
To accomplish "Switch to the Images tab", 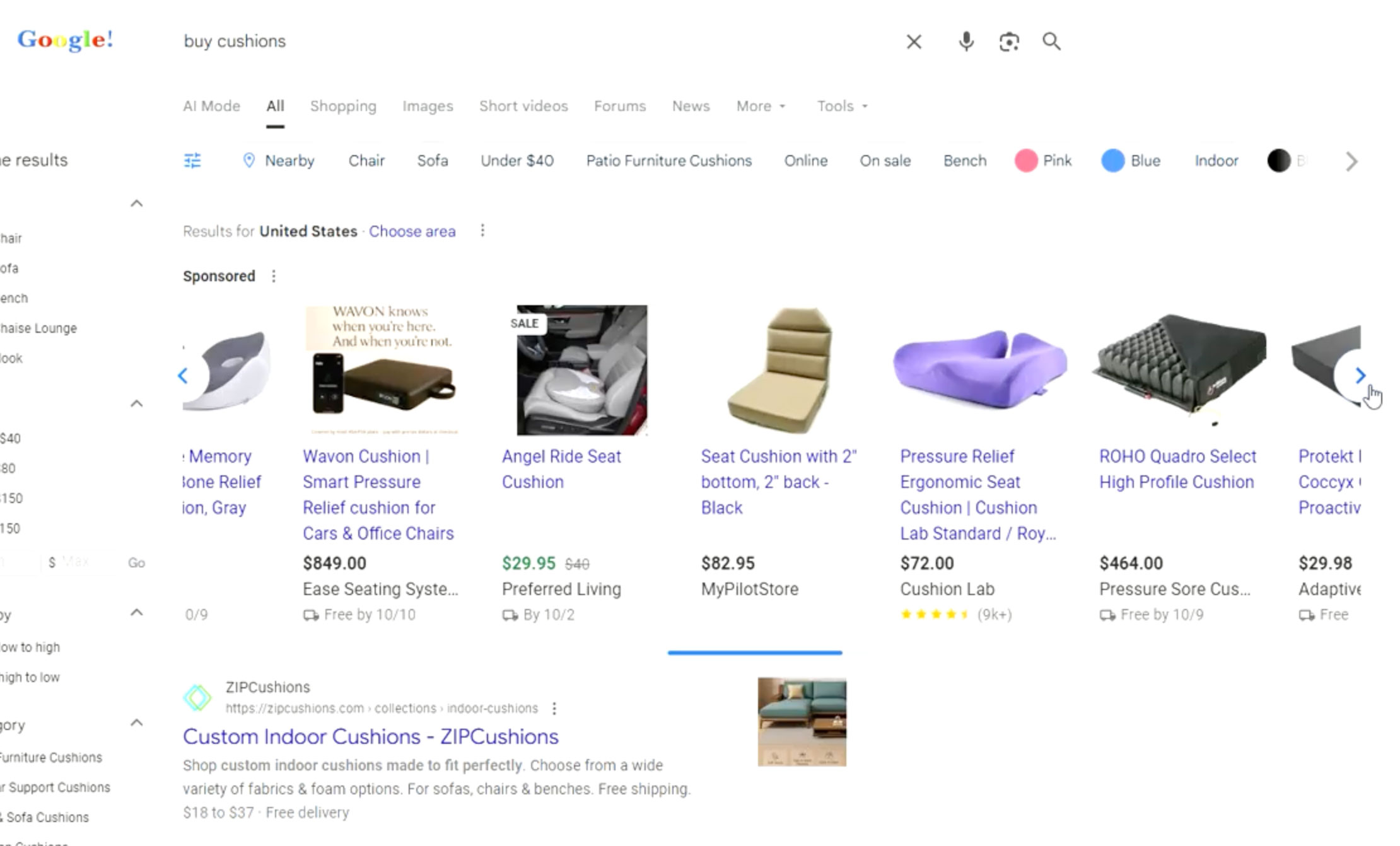I will click(427, 106).
